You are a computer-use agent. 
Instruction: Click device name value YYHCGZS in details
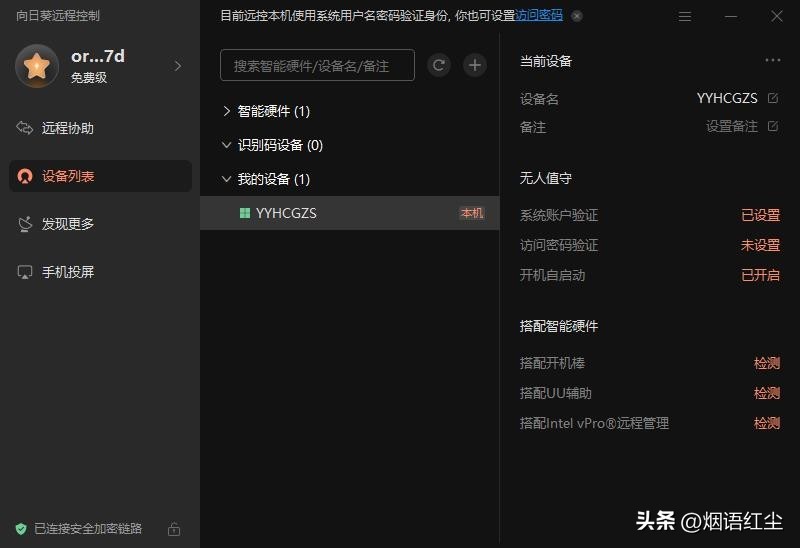point(727,98)
